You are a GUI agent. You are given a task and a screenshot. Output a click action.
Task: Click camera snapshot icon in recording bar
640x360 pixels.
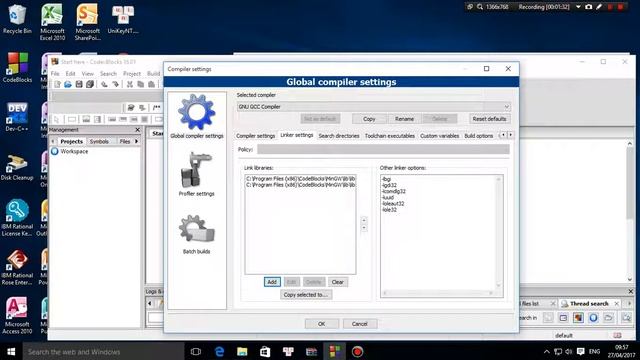[x=589, y=7]
